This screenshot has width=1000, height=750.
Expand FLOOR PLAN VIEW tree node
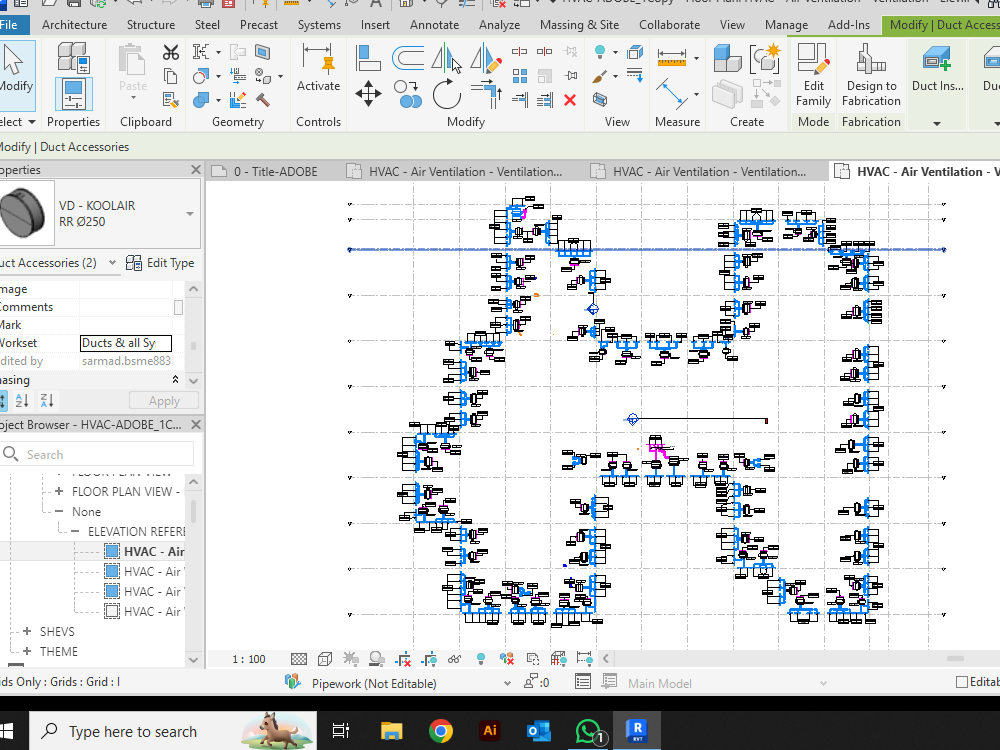point(59,491)
